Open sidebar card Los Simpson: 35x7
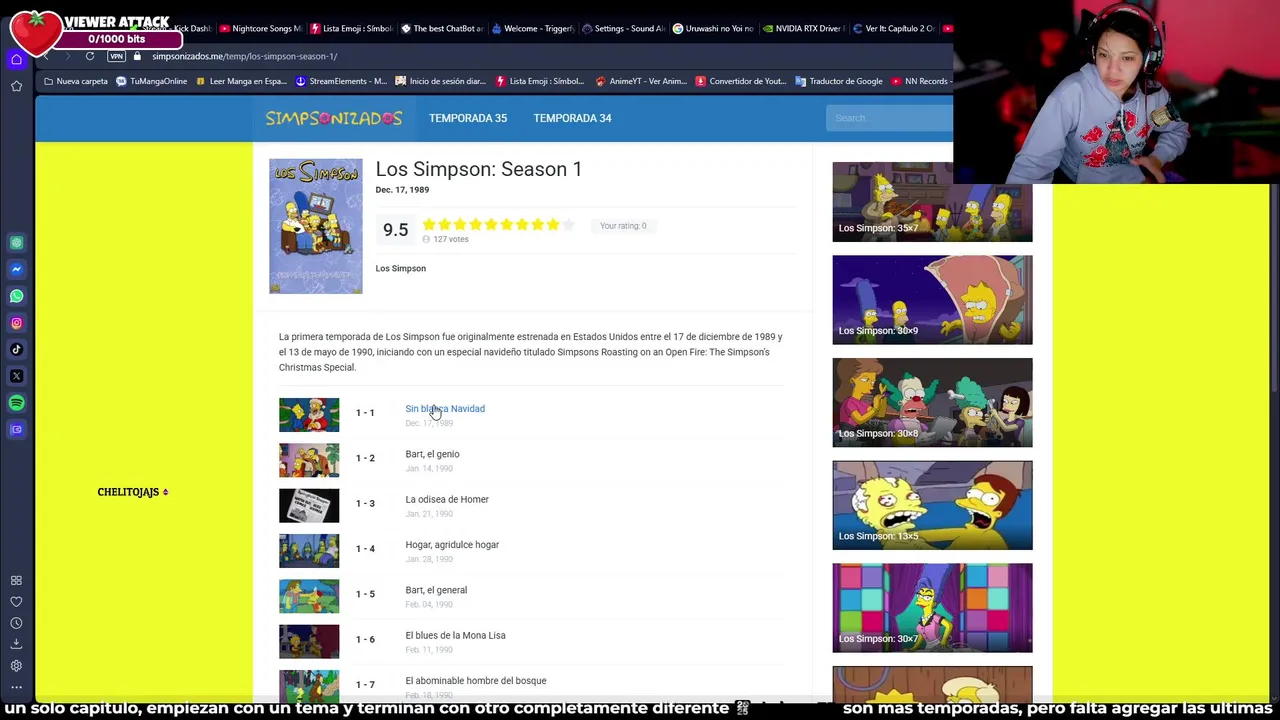Viewport: 1280px width, 720px height. (932, 202)
